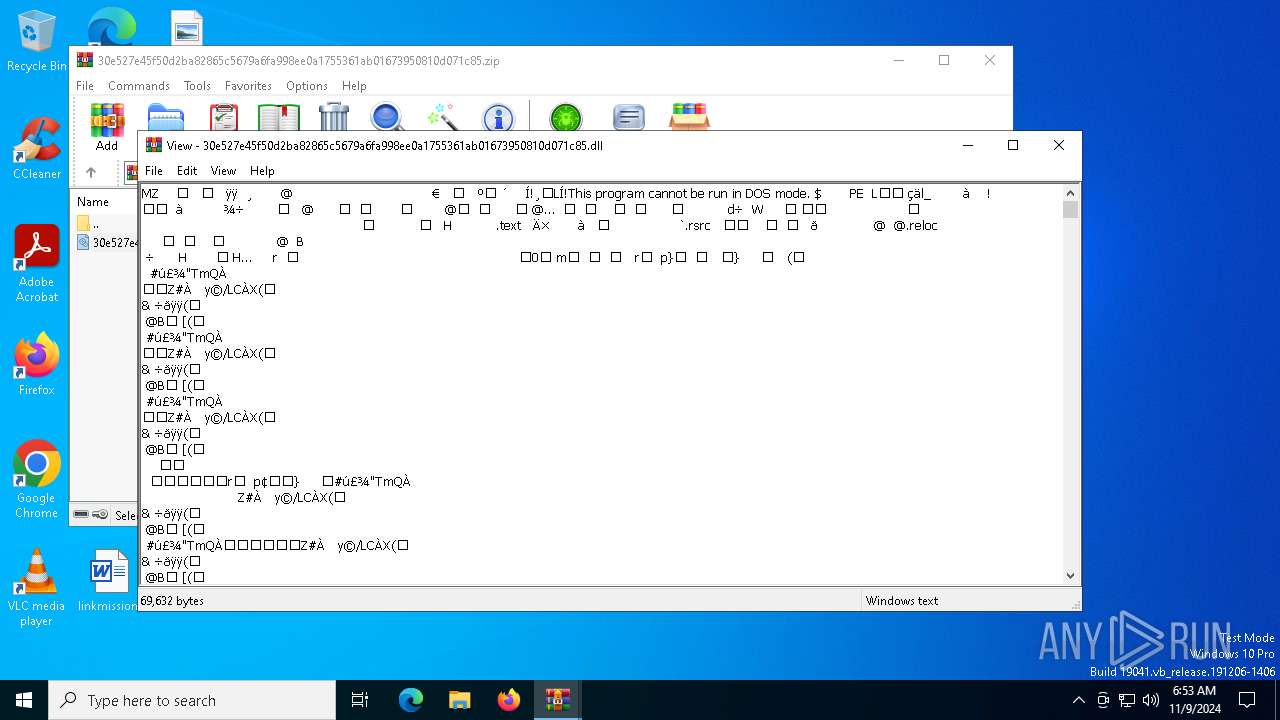Launch the Wizard wand icon in WinRAR
The height and width of the screenshot is (720, 1280).
[442, 118]
